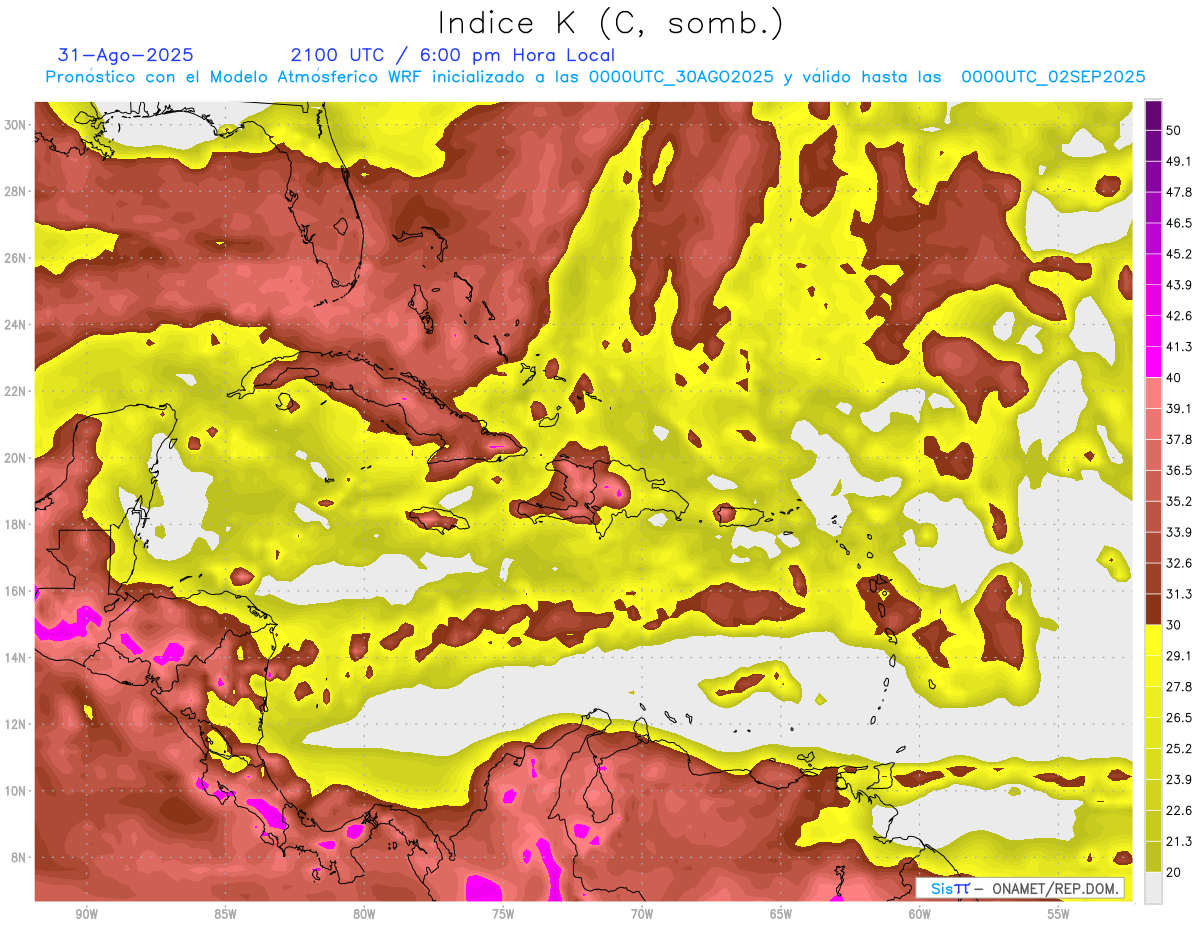Click the colorbar value '37.8'
Image resolution: width=1200 pixels, height=927 pixels.
[1179, 440]
